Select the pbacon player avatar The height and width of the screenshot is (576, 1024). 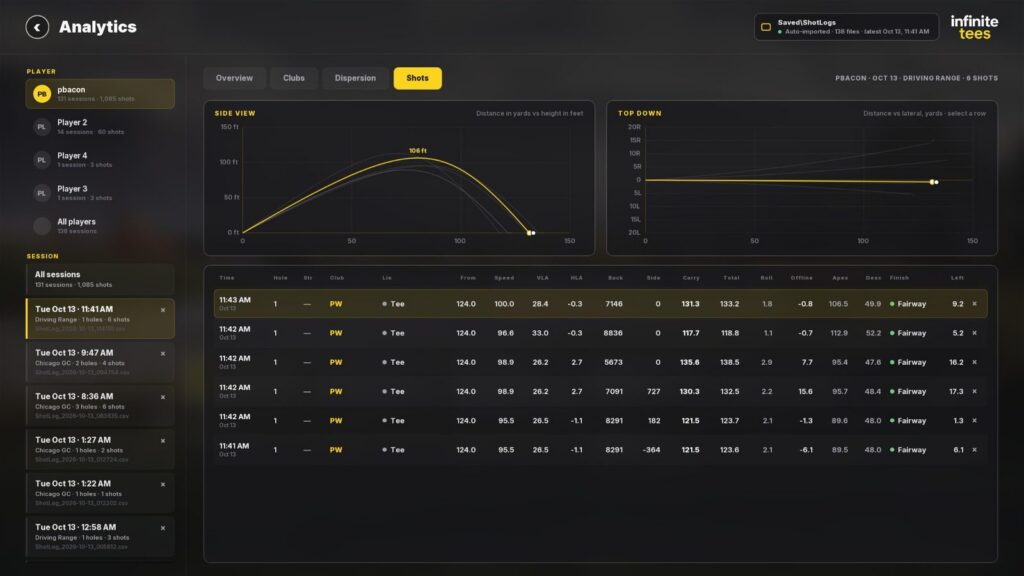[x=42, y=94]
